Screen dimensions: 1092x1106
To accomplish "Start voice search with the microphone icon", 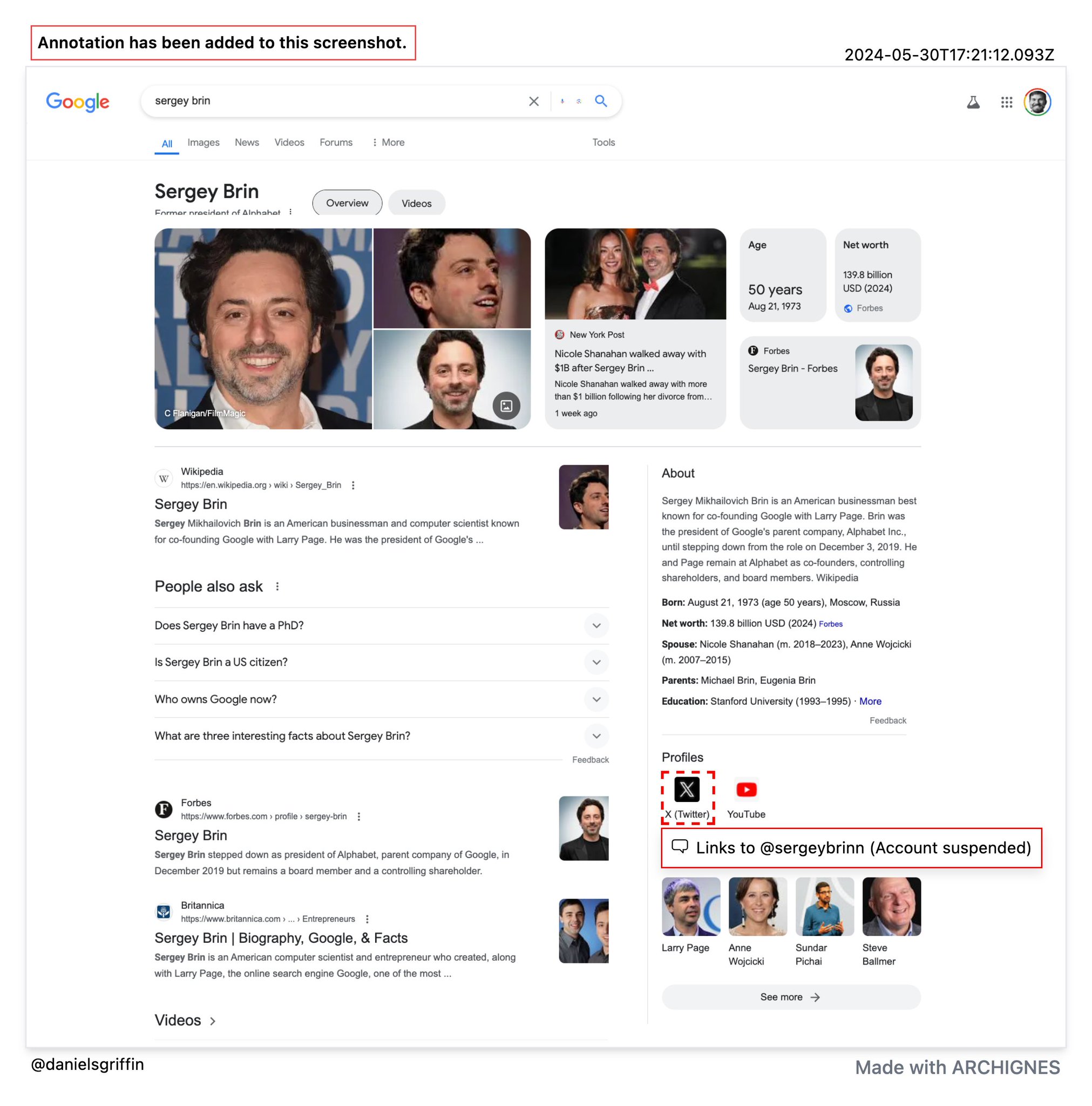I will coord(562,102).
